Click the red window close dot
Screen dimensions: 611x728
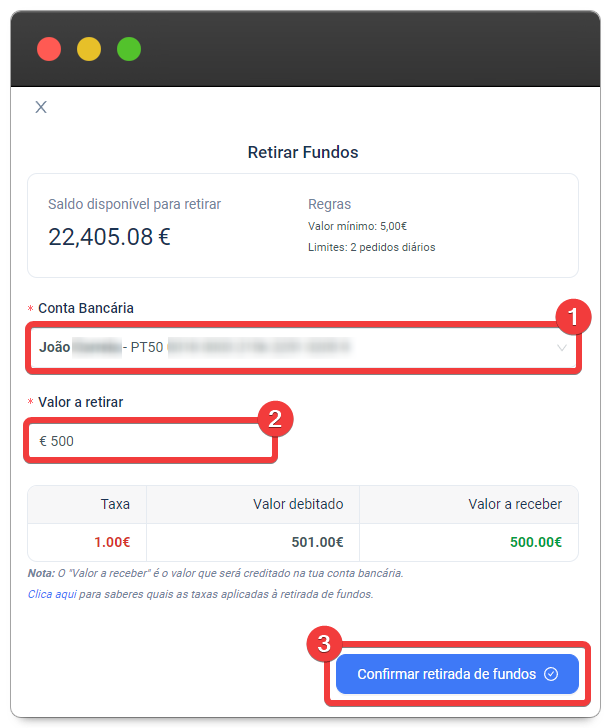pyautogui.click(x=49, y=49)
